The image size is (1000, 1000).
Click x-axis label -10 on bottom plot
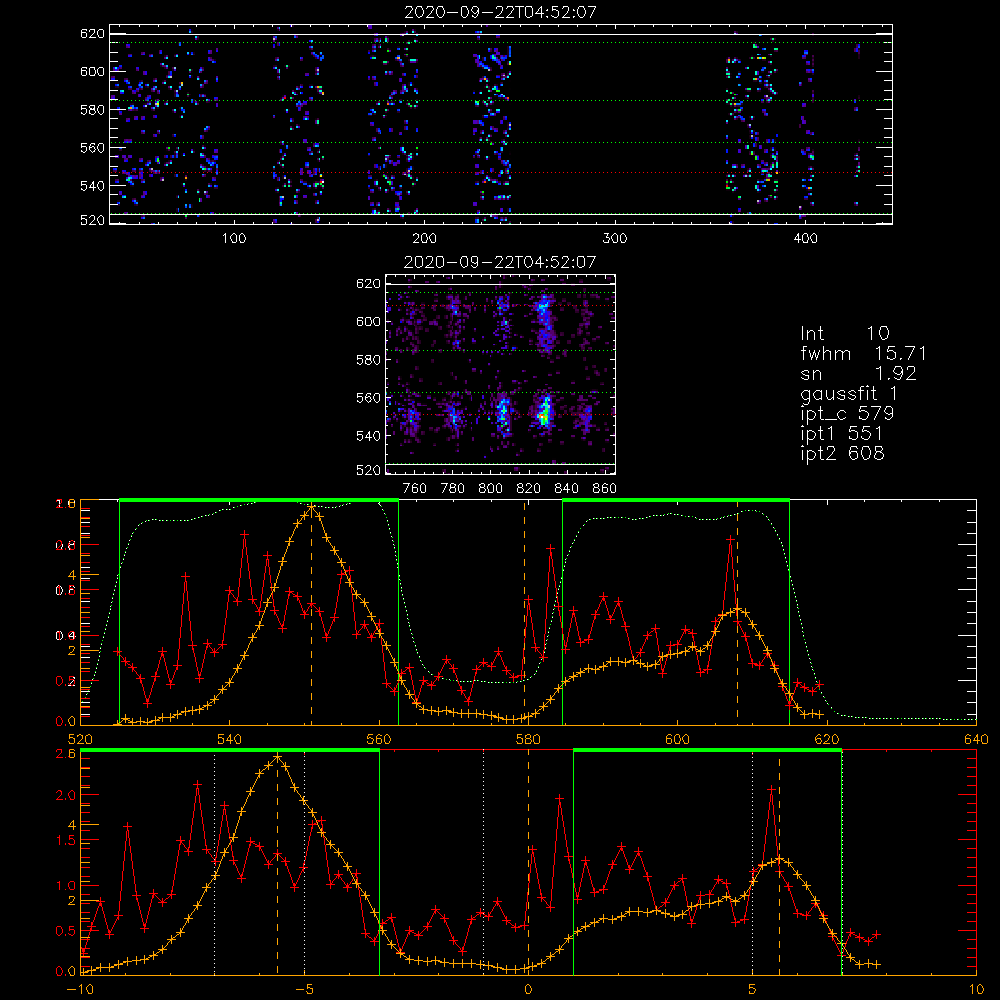click(x=80, y=990)
